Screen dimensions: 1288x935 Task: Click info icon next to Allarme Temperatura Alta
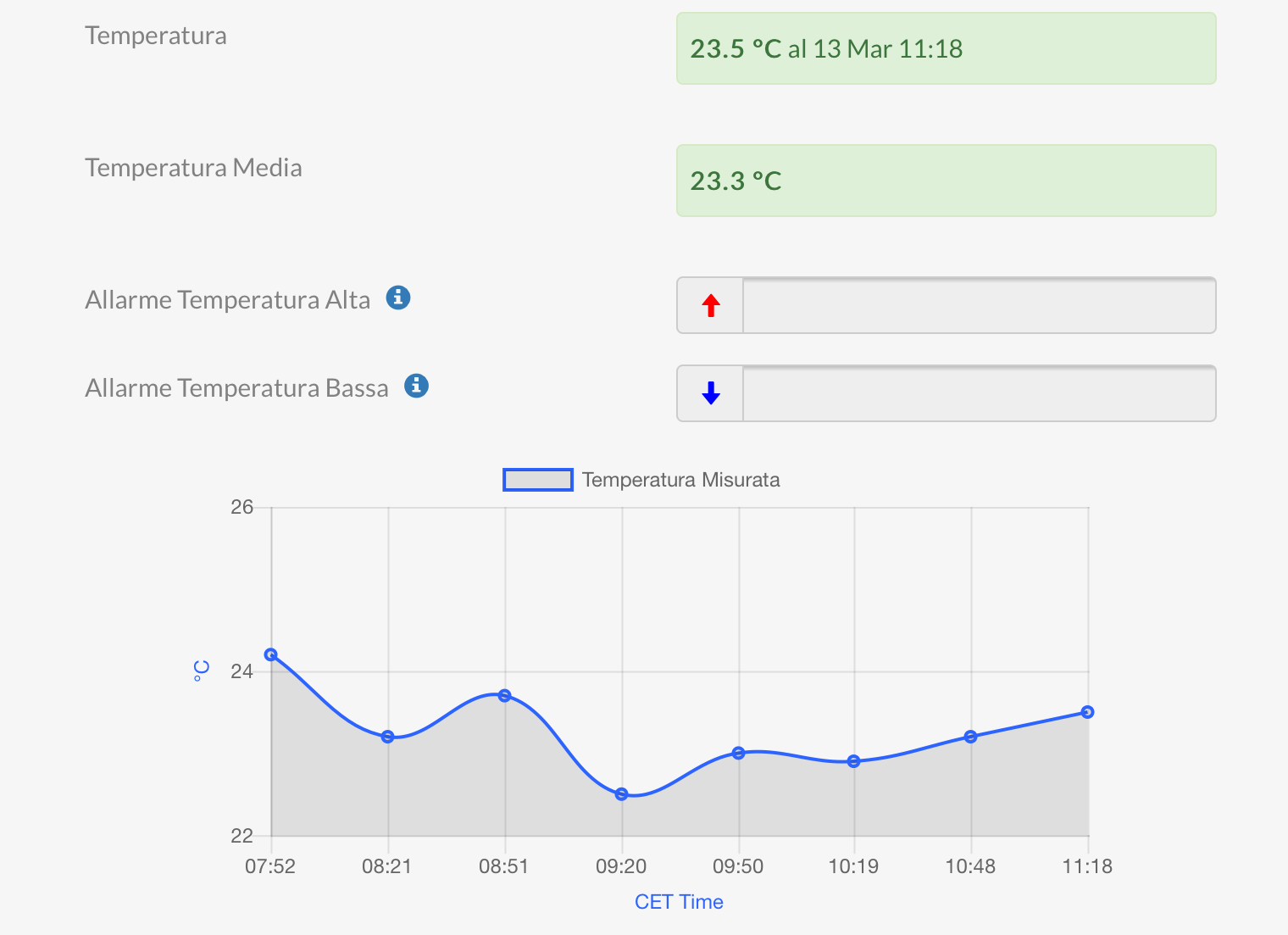point(398,298)
